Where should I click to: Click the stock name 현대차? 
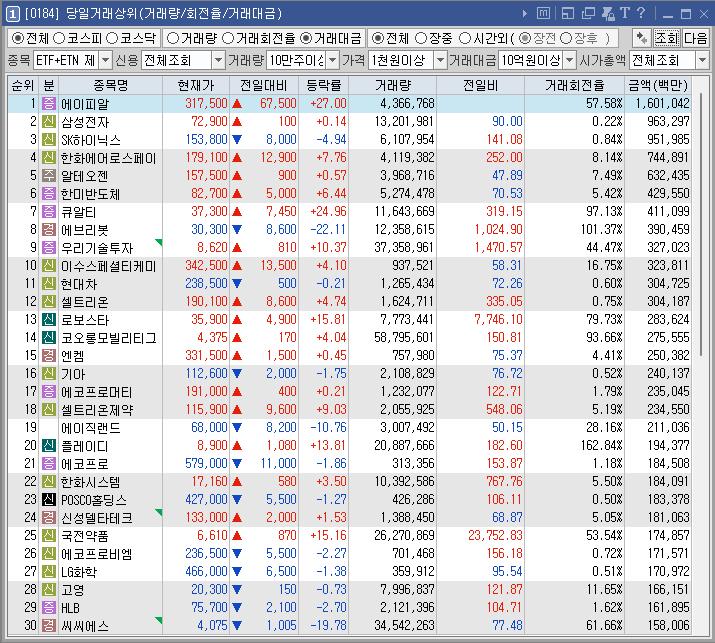(79, 284)
